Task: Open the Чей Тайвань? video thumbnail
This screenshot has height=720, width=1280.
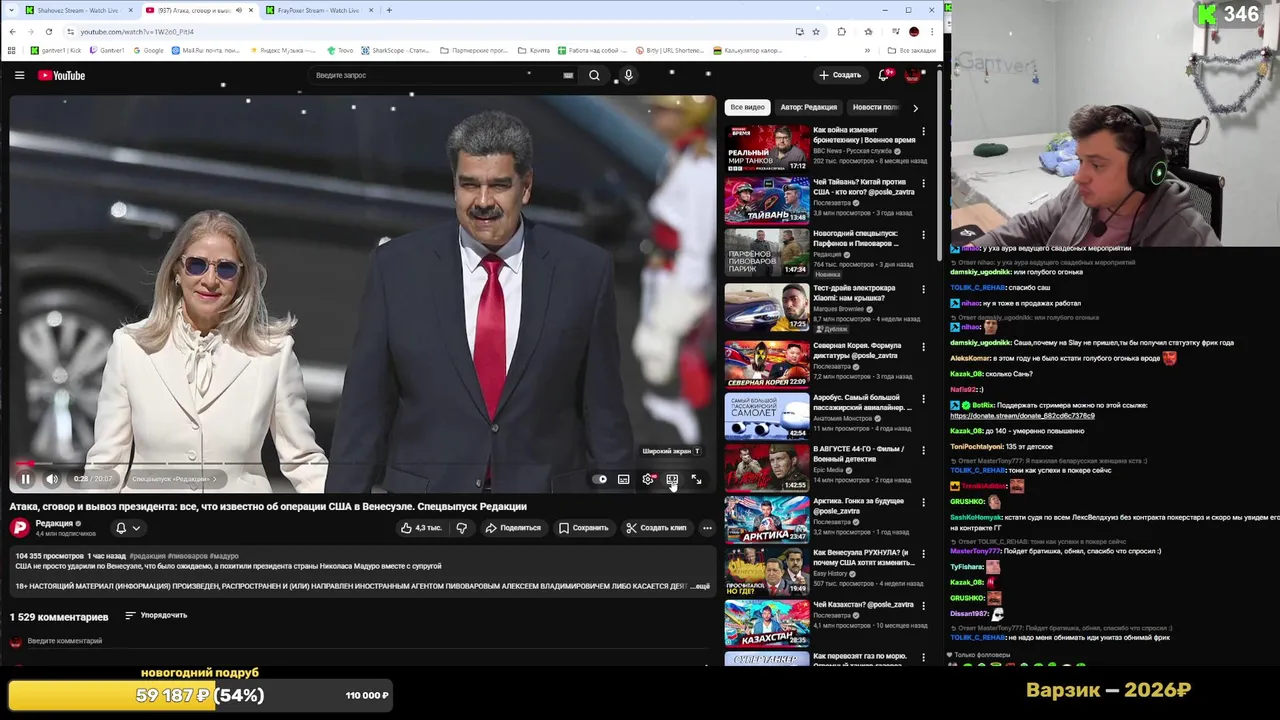Action: (767, 200)
